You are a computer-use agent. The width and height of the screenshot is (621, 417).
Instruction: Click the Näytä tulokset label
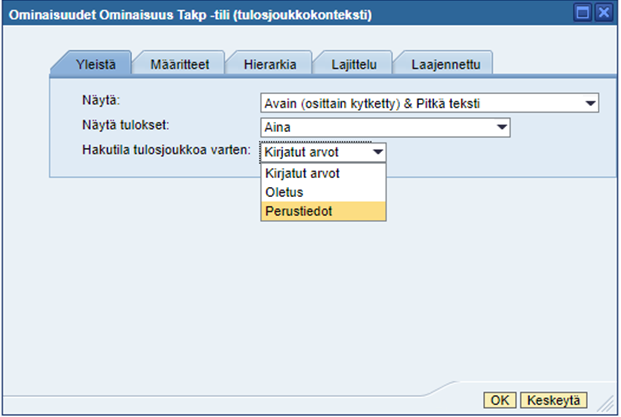click(126, 126)
